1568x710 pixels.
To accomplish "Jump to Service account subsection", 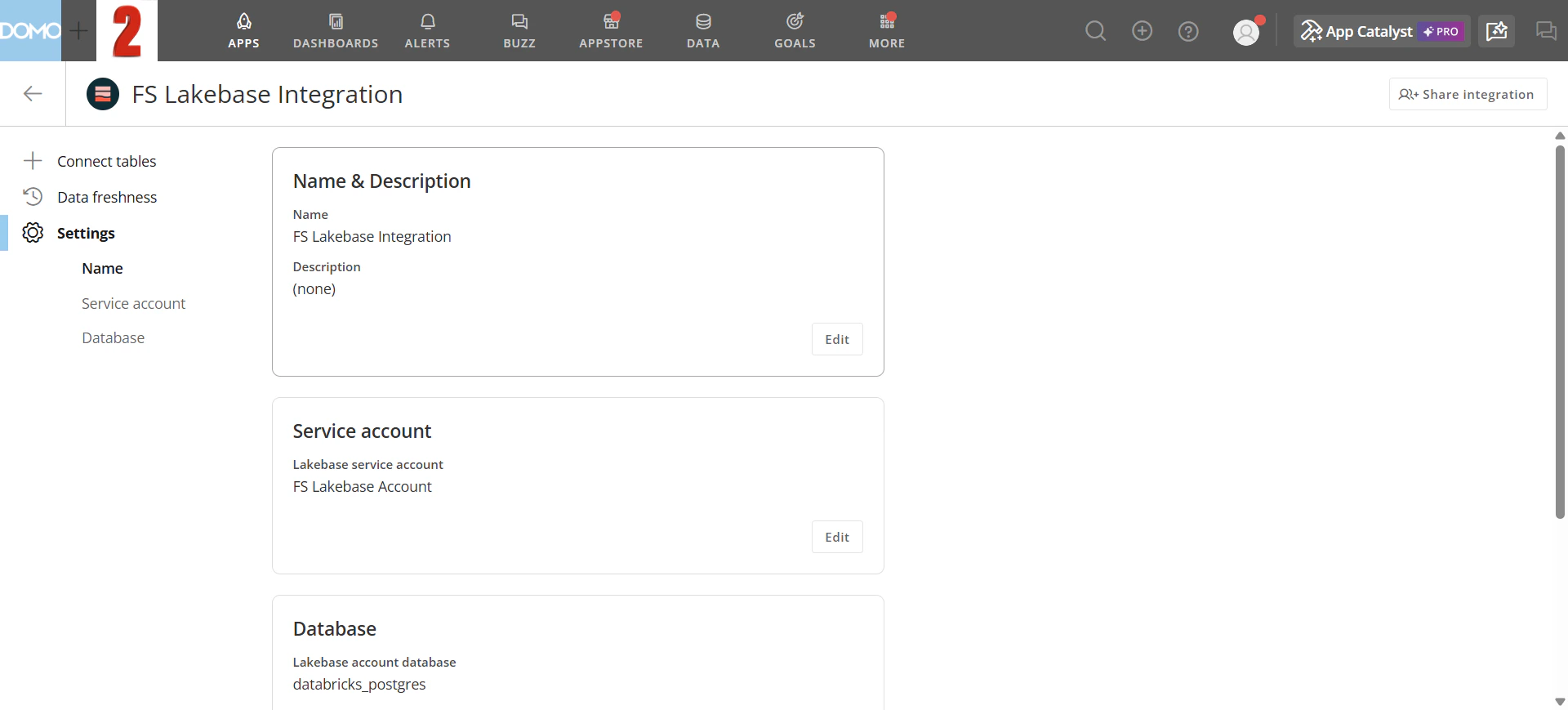I will 133,303.
